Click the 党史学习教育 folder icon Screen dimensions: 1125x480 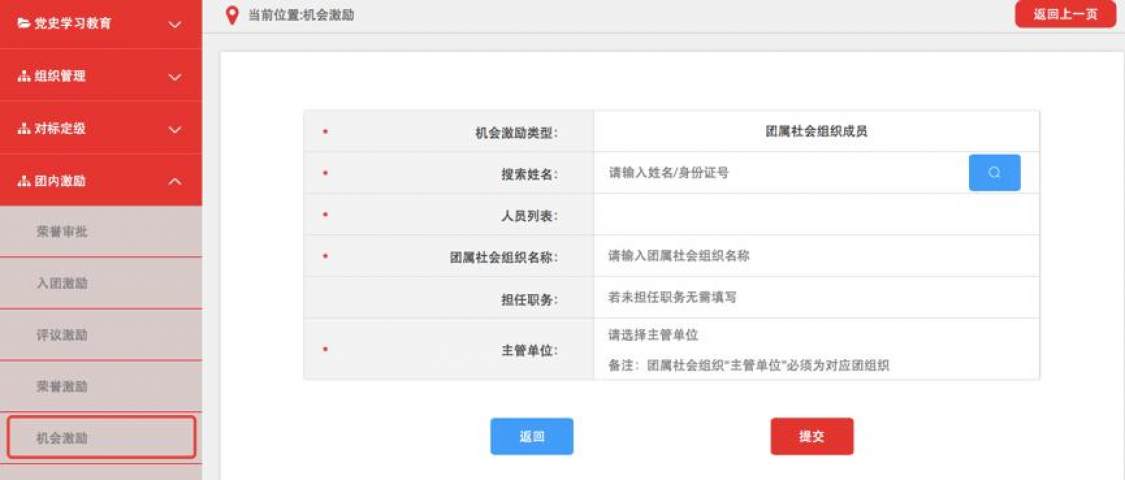(24, 24)
